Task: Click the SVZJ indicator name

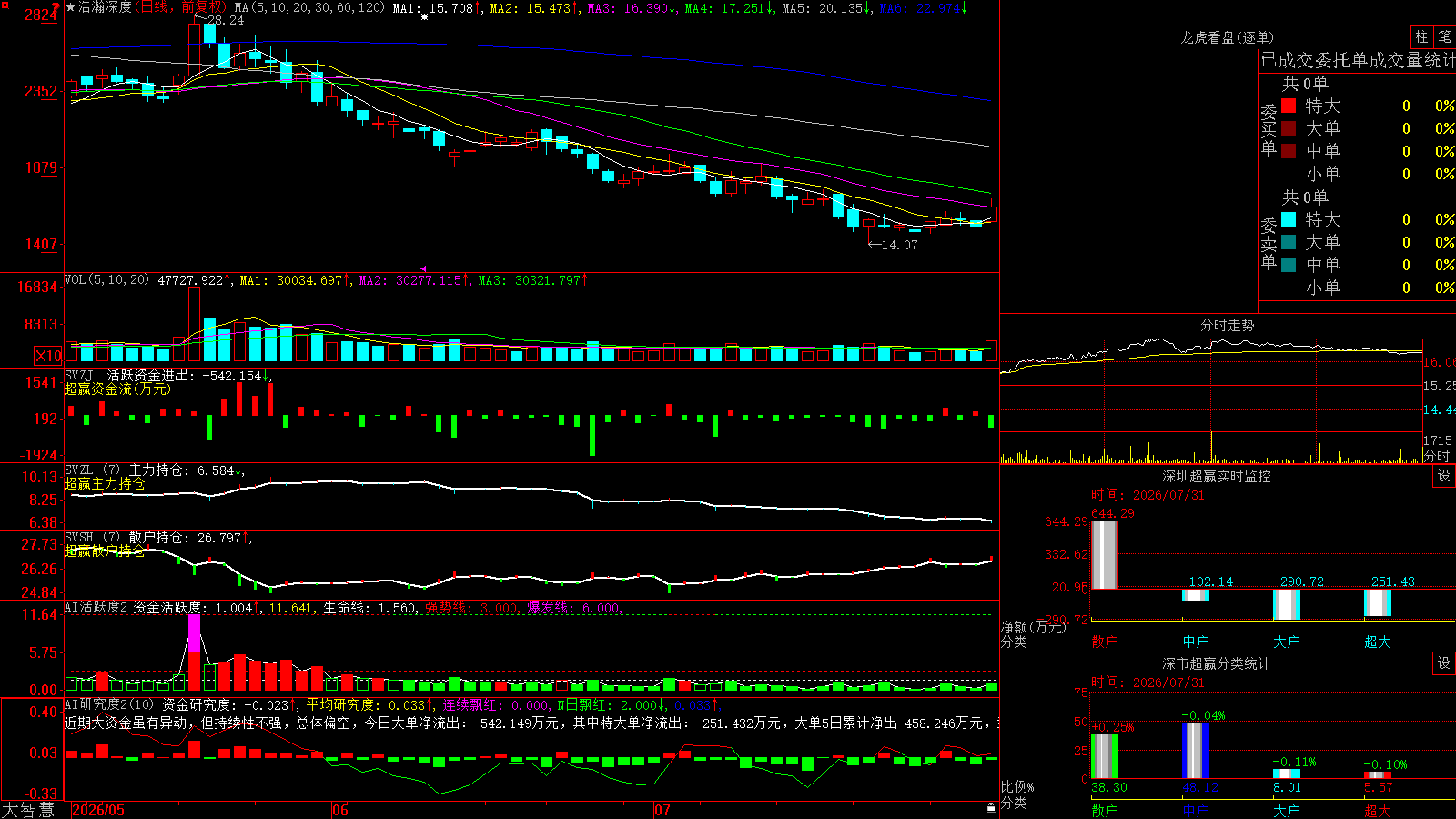Action: 79,375
